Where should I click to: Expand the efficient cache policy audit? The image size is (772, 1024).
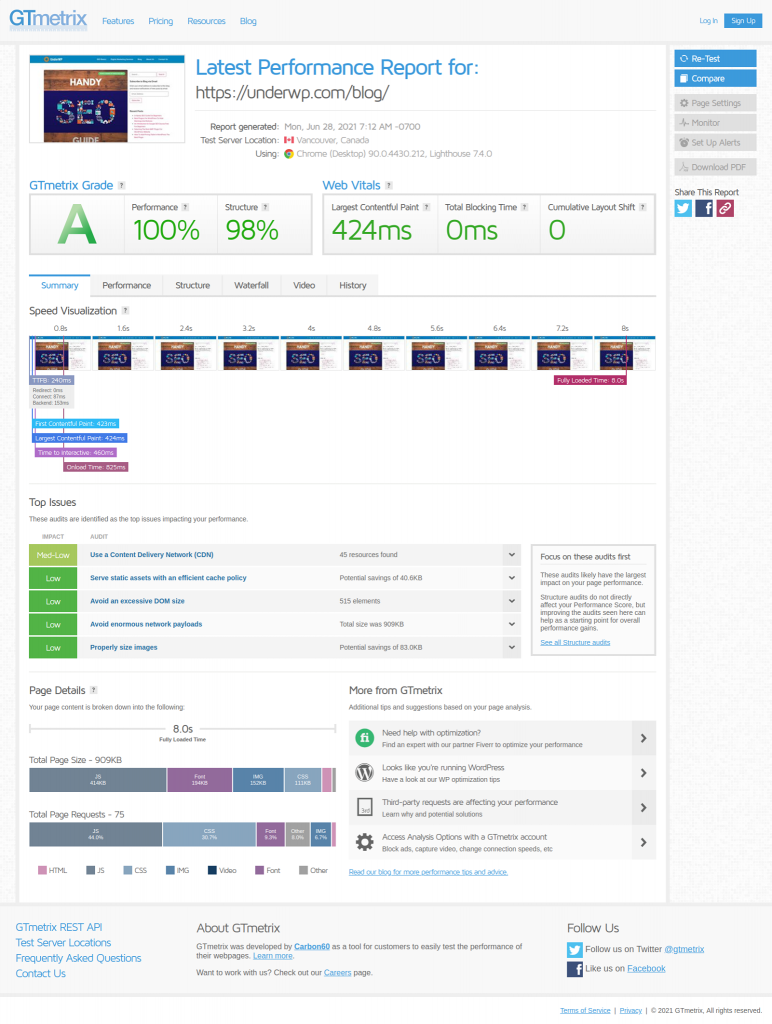[512, 578]
